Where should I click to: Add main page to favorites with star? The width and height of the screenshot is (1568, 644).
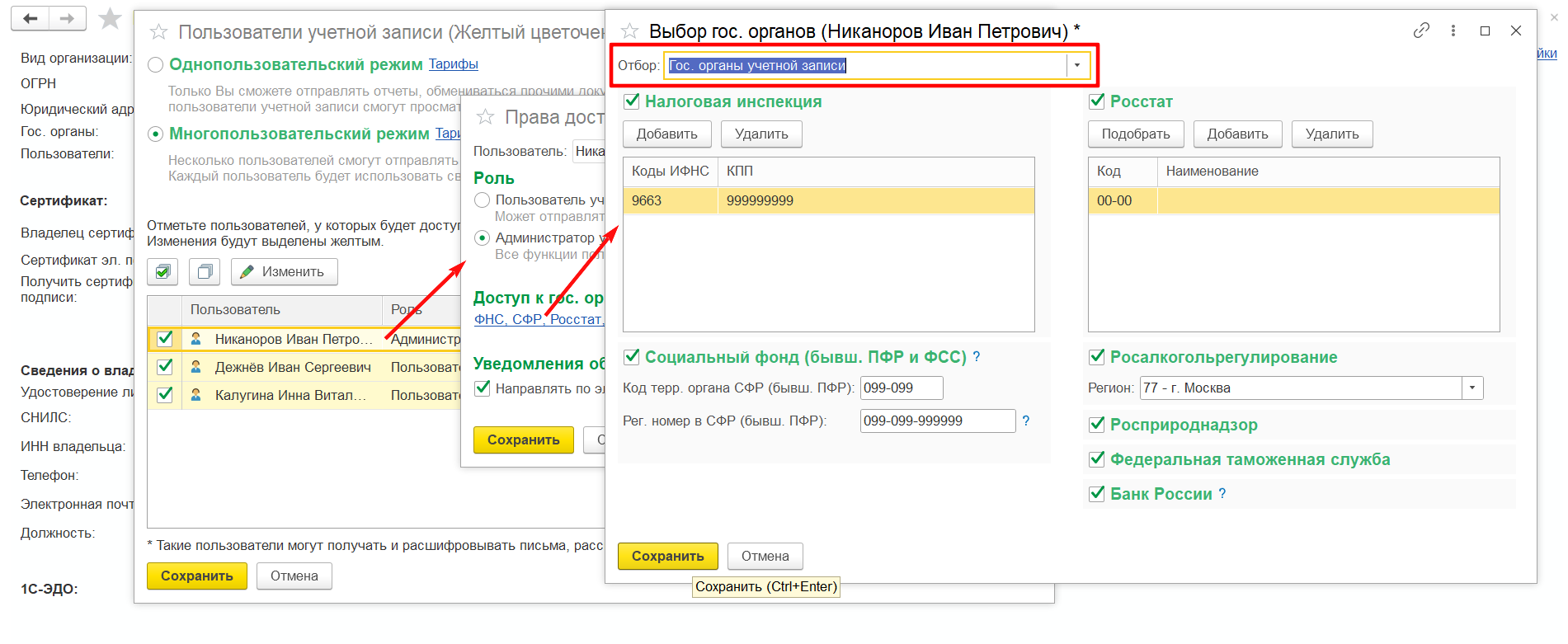pyautogui.click(x=110, y=18)
